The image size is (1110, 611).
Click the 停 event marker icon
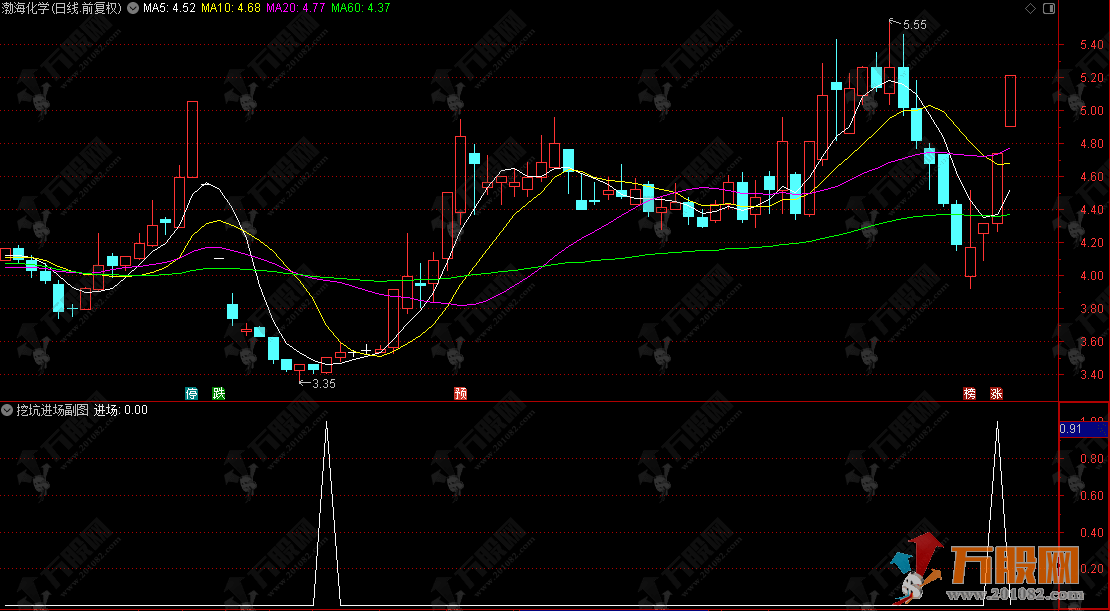[191, 394]
